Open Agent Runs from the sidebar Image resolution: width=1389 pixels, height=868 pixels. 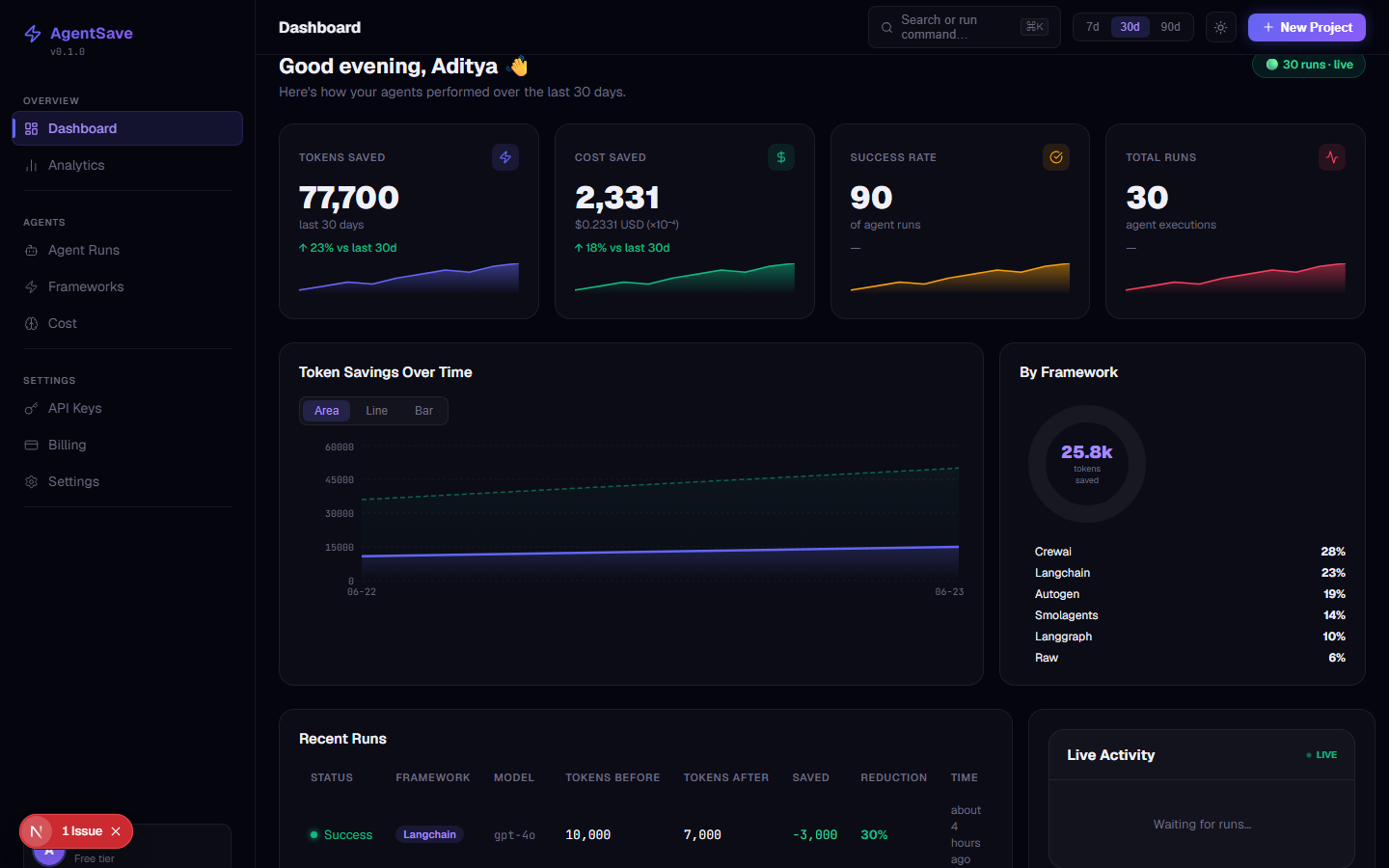pyautogui.click(x=127, y=250)
